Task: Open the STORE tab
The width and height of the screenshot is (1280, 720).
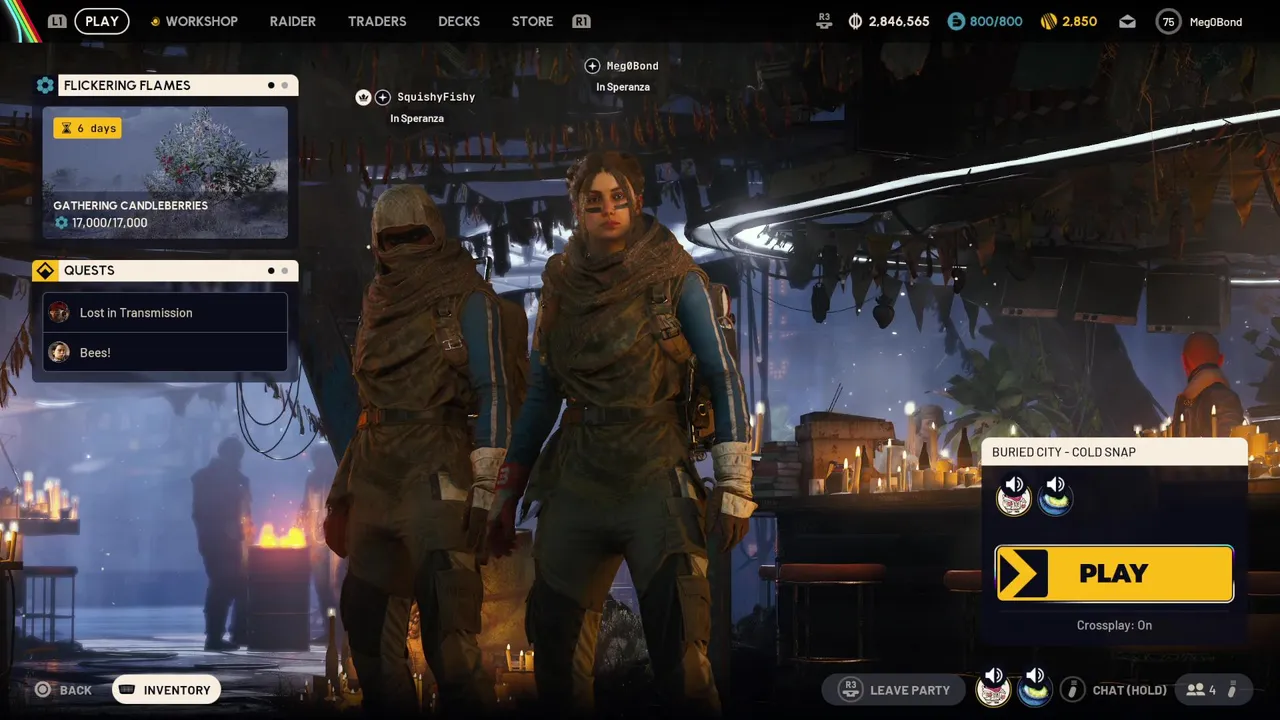Action: click(x=532, y=21)
